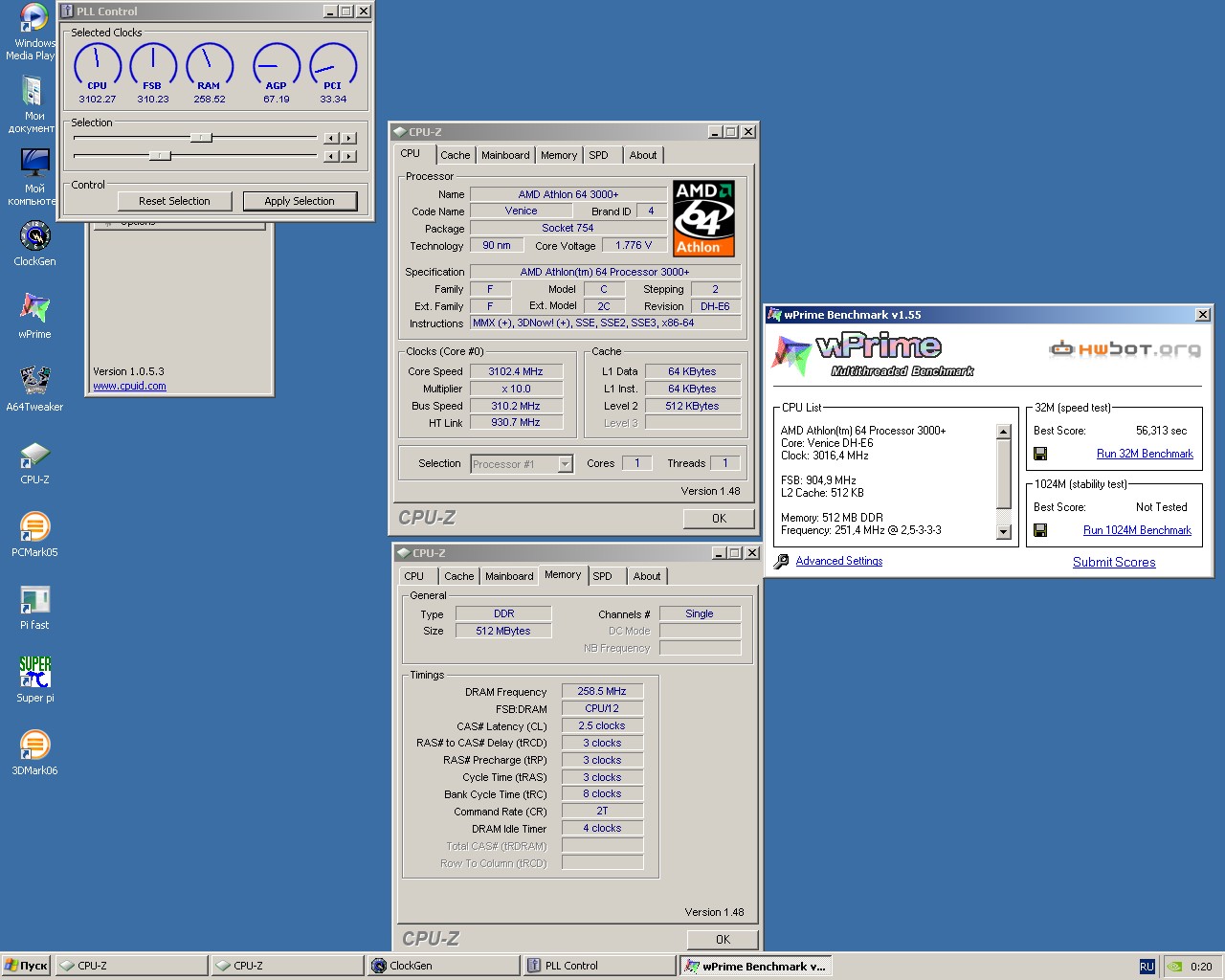Click the upper PLL selection slider thumb
The height and width of the screenshot is (980, 1225).
tap(201, 138)
